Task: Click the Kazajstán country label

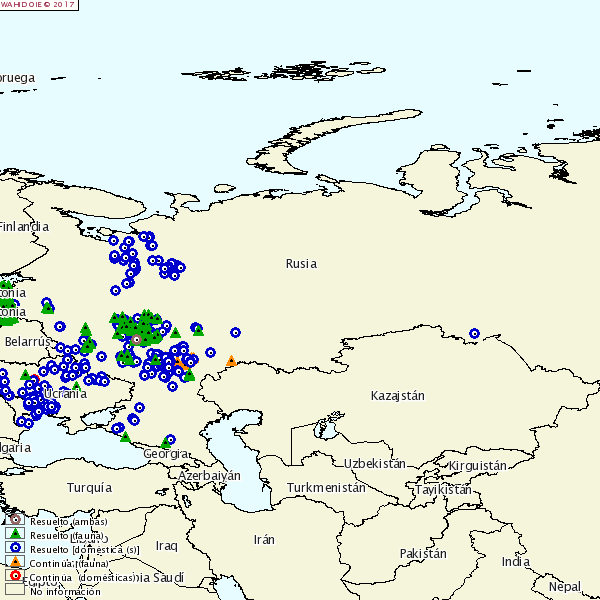Action: [x=397, y=396]
